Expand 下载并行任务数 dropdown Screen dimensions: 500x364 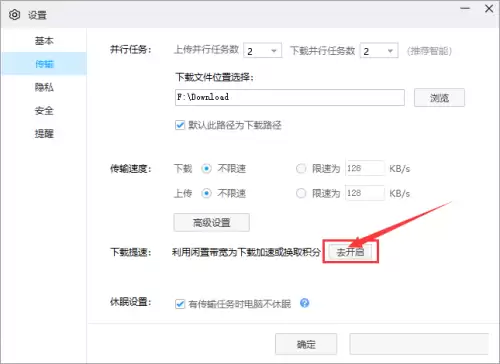(379, 51)
